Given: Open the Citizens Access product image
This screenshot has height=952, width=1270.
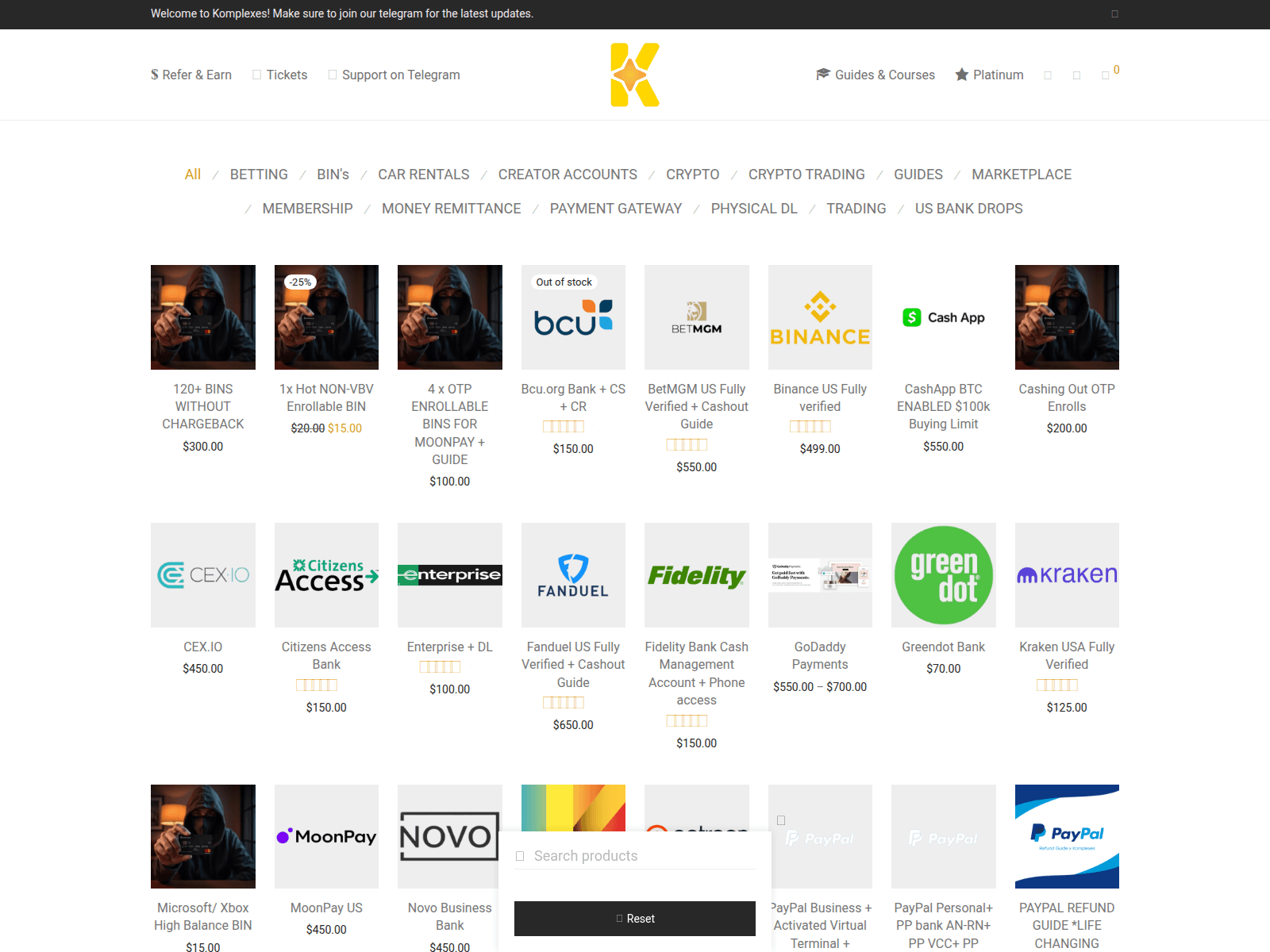Looking at the screenshot, I should (326, 575).
